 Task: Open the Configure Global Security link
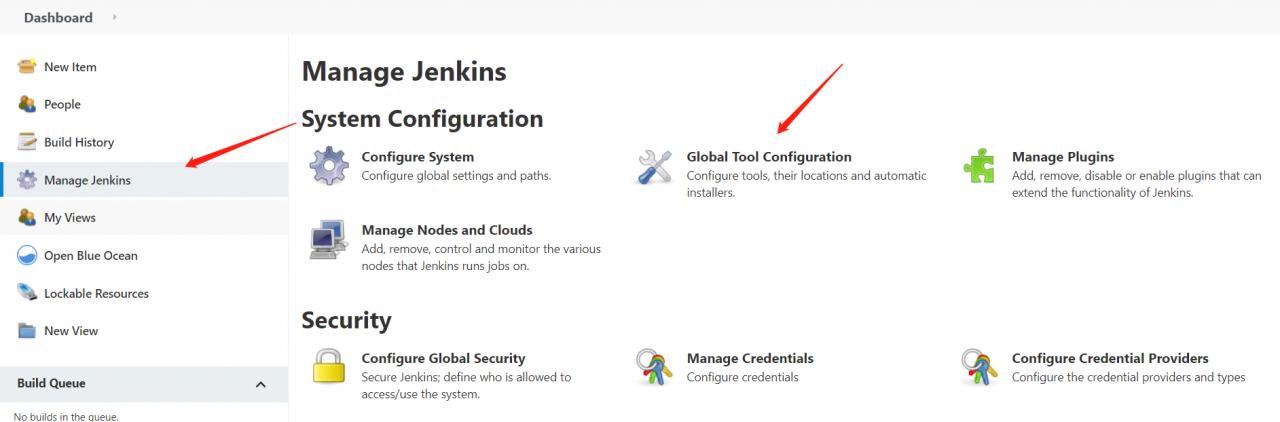coord(443,358)
